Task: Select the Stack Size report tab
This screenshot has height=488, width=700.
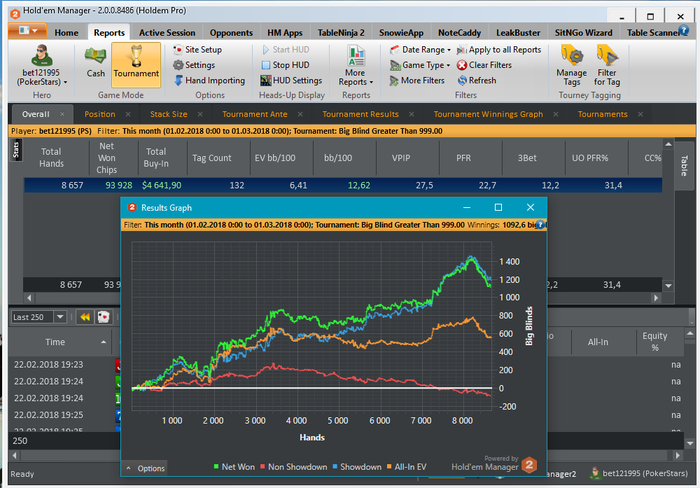Action: click(169, 114)
